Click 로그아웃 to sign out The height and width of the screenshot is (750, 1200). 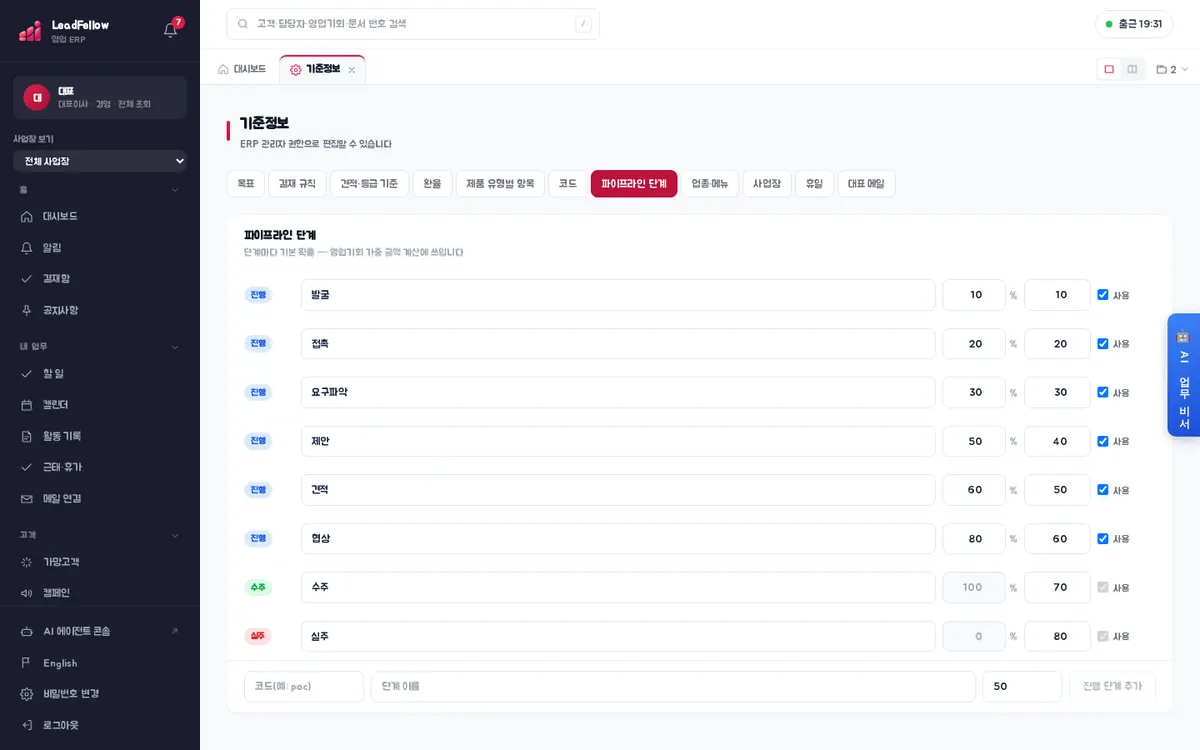point(100,725)
